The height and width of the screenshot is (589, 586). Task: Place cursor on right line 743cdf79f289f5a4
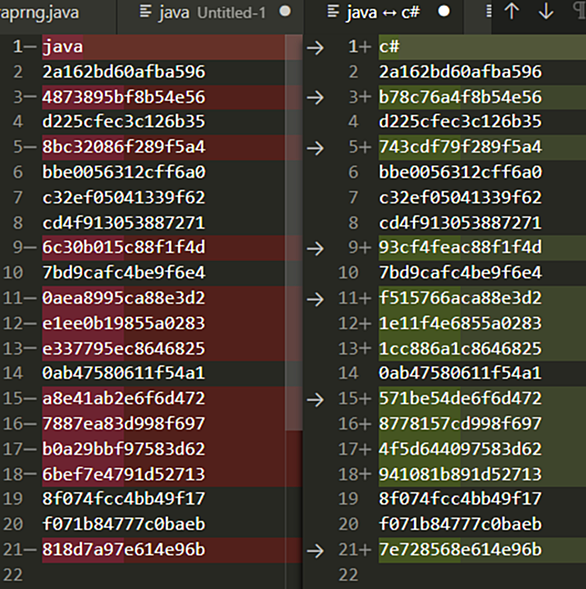pos(460,146)
